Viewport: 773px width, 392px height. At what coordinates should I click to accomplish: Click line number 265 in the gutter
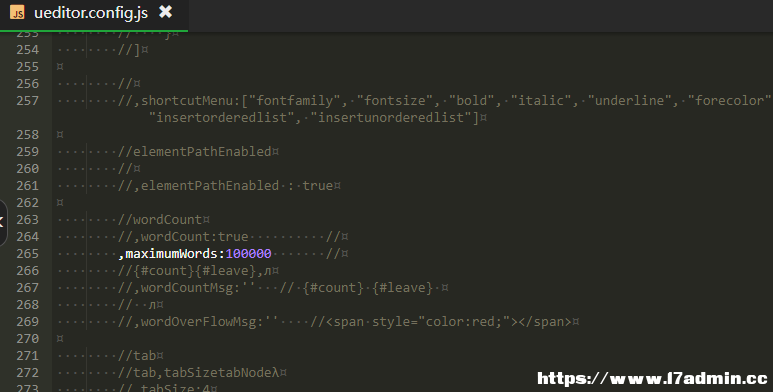28,253
